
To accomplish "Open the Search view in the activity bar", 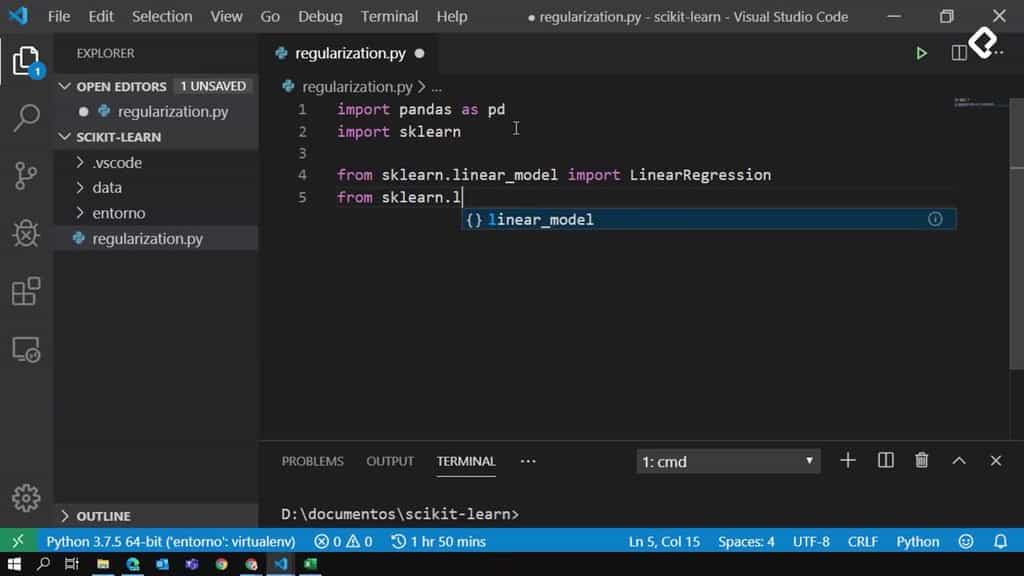I will 26,118.
